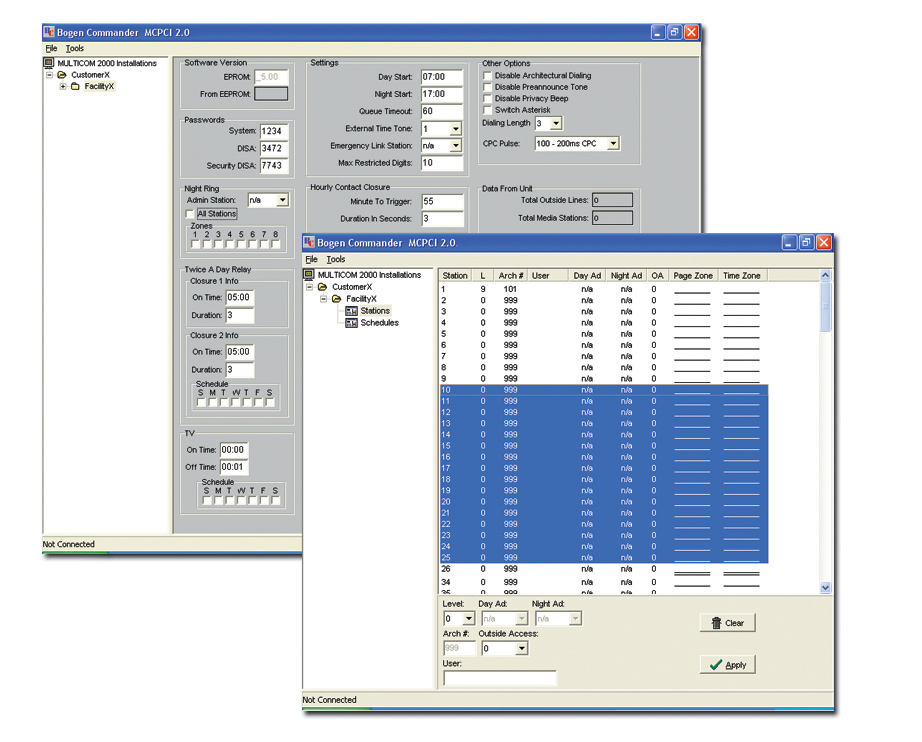Expand the FacilityX node in the back window
The width and height of the screenshot is (922, 742).
click(63, 86)
